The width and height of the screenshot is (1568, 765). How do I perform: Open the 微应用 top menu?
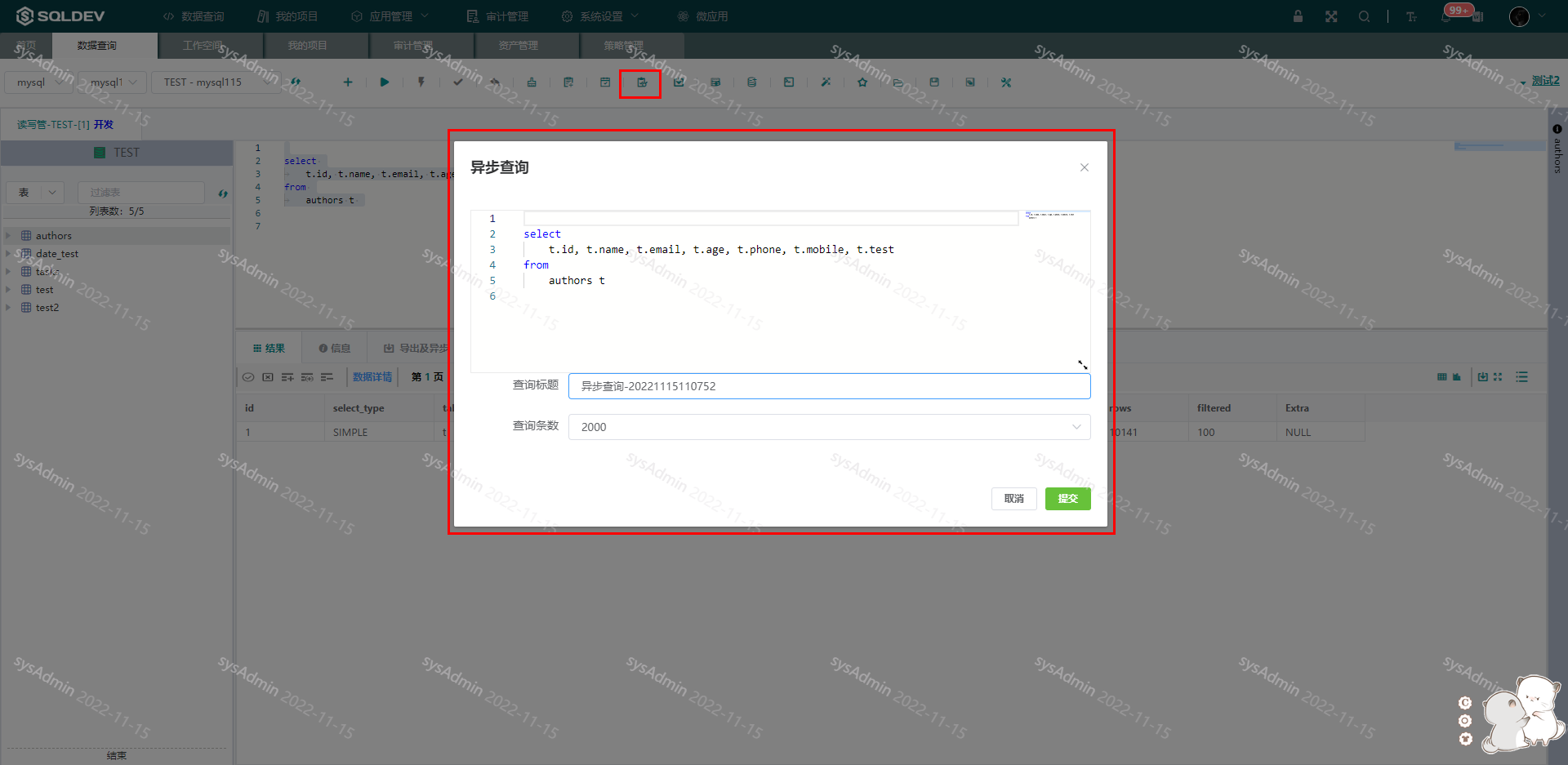[702, 16]
